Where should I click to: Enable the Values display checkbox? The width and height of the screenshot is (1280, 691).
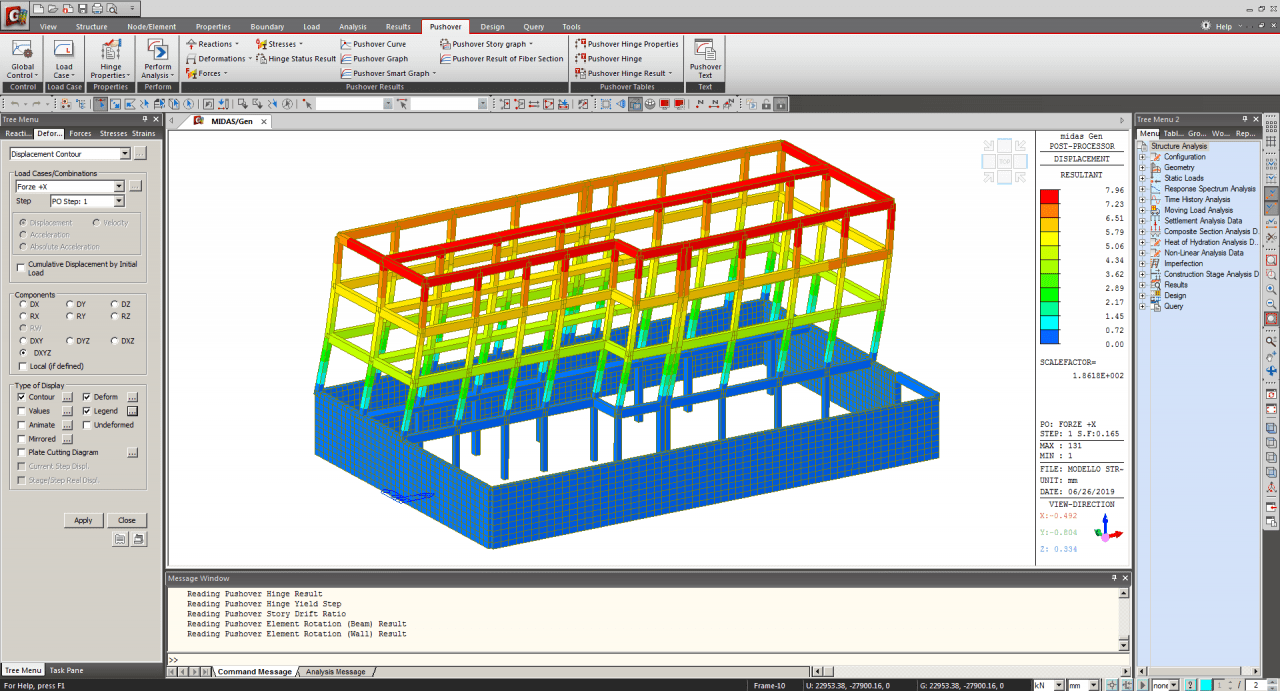(x=22, y=411)
